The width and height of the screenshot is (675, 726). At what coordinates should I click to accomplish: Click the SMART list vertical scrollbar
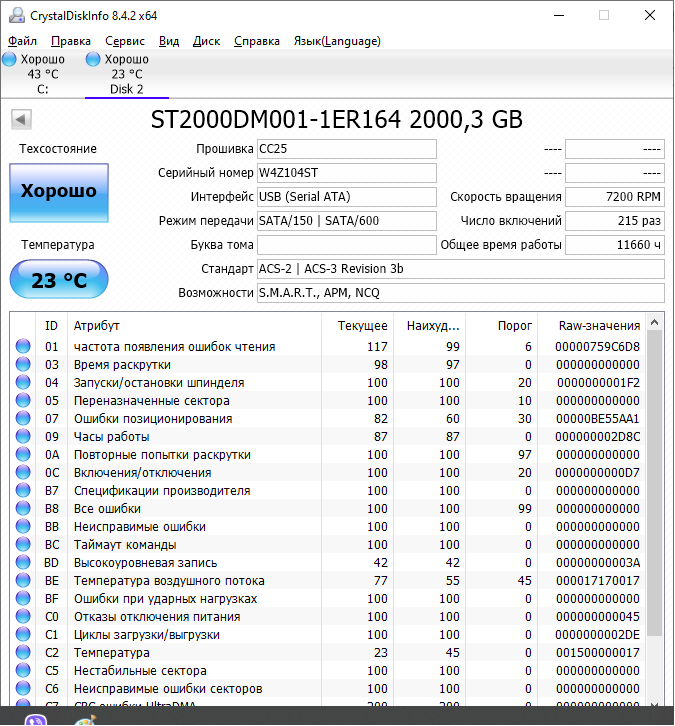pos(655,480)
